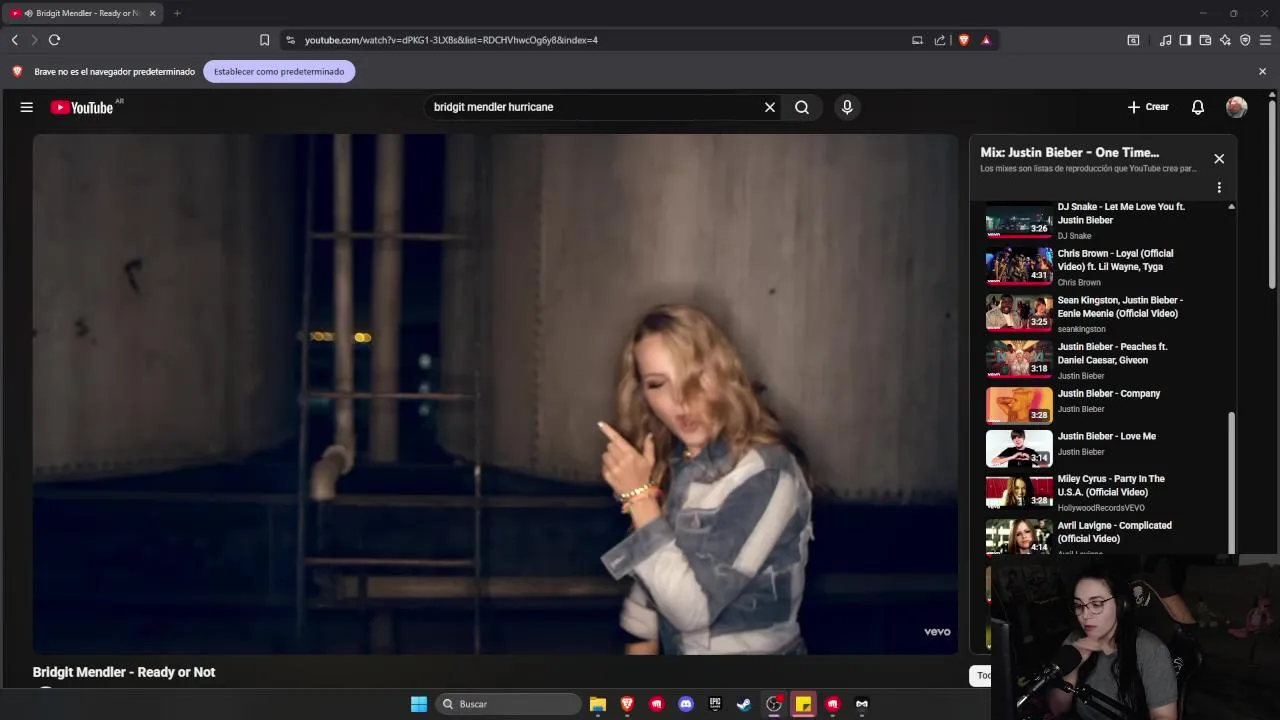Open File Explorer from taskbar

[x=598, y=704]
